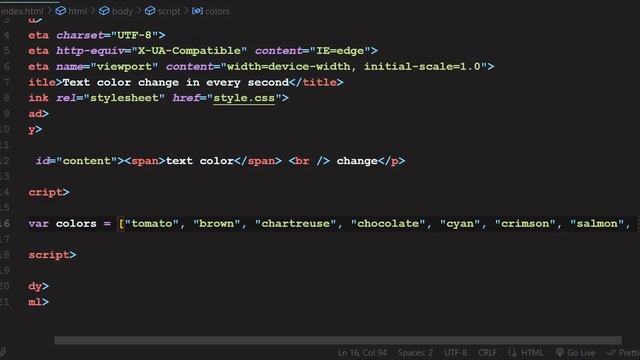The width and height of the screenshot is (640, 360).
Task: Select the colors variable breadcrumb
Action: click(x=211, y=11)
